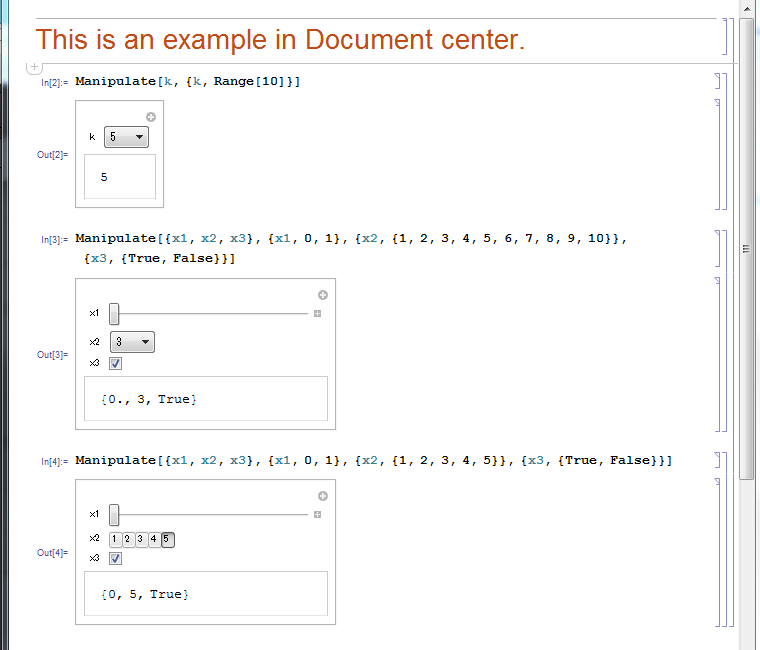Click the plus icon in Out[4] Manipulate panel
The image size is (760, 650).
coord(323,496)
